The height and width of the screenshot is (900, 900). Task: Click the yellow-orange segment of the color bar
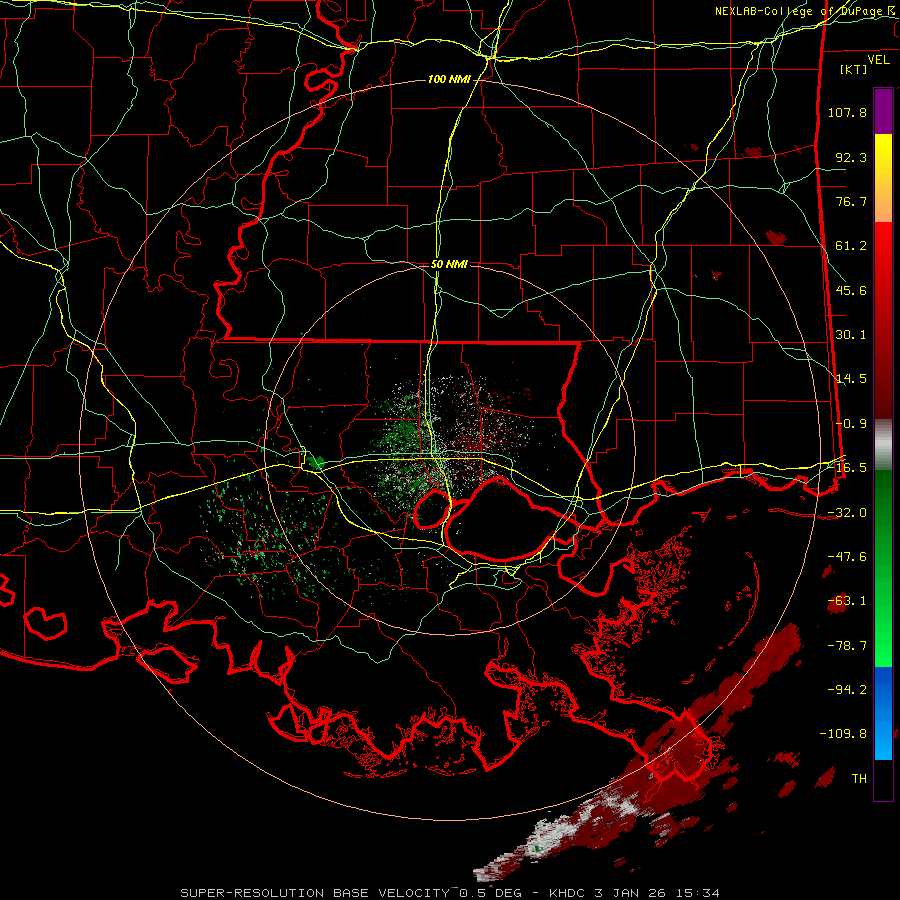(883, 178)
